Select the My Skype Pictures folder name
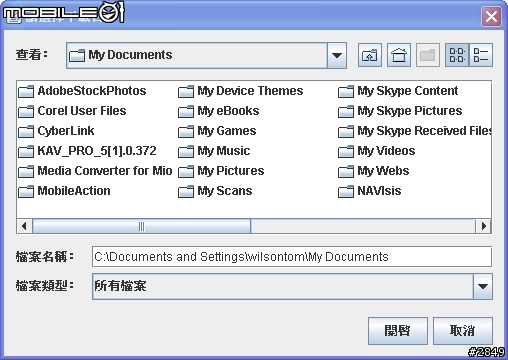The width and height of the screenshot is (508, 360). click(410, 111)
